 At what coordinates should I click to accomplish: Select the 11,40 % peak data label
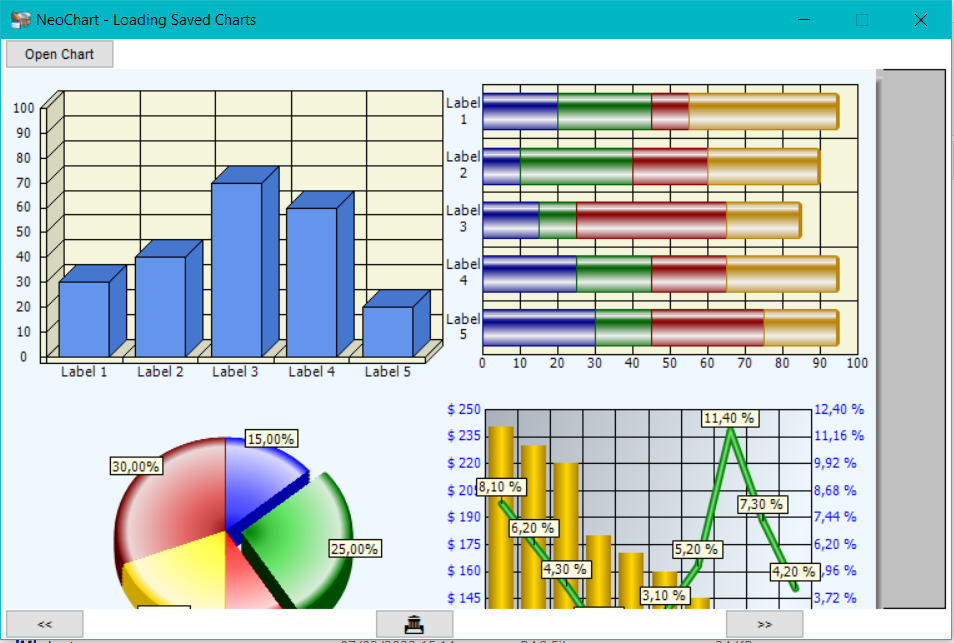(729, 418)
